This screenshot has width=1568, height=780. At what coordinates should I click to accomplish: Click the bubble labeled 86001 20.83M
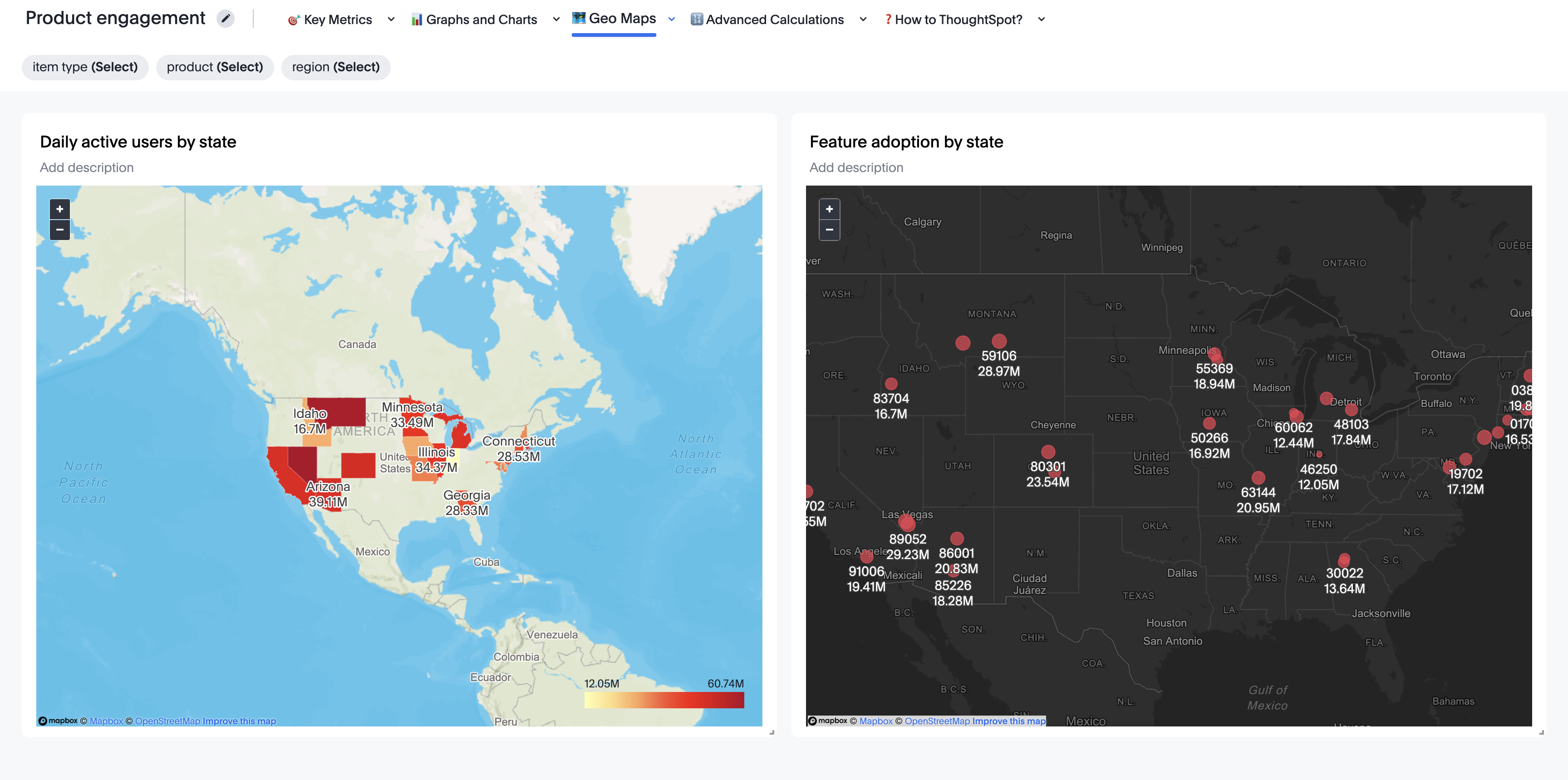[x=957, y=539]
